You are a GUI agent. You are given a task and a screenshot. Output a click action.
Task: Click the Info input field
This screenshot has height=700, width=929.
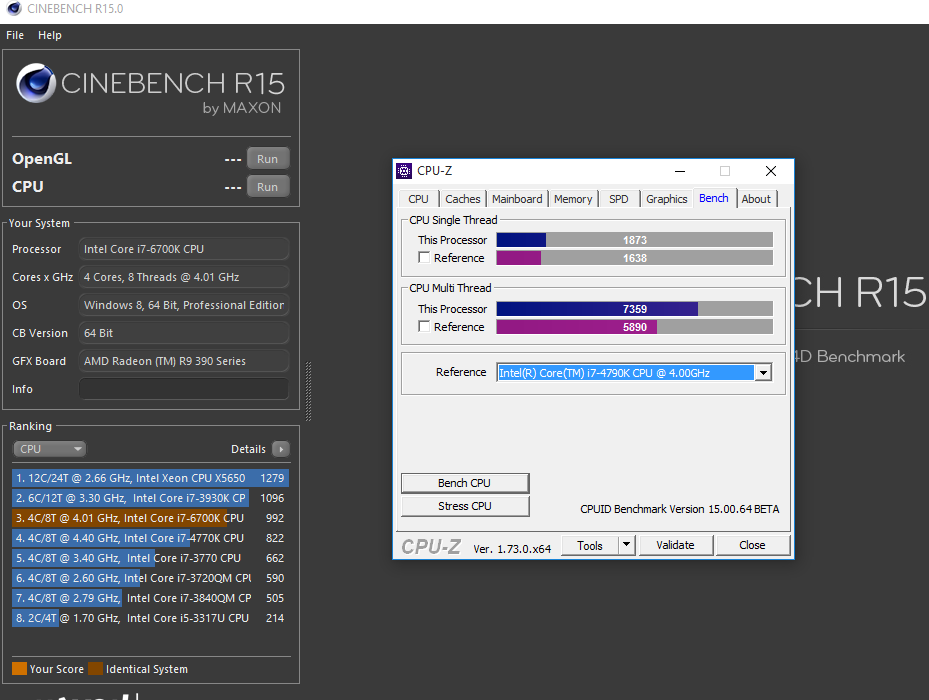point(184,389)
